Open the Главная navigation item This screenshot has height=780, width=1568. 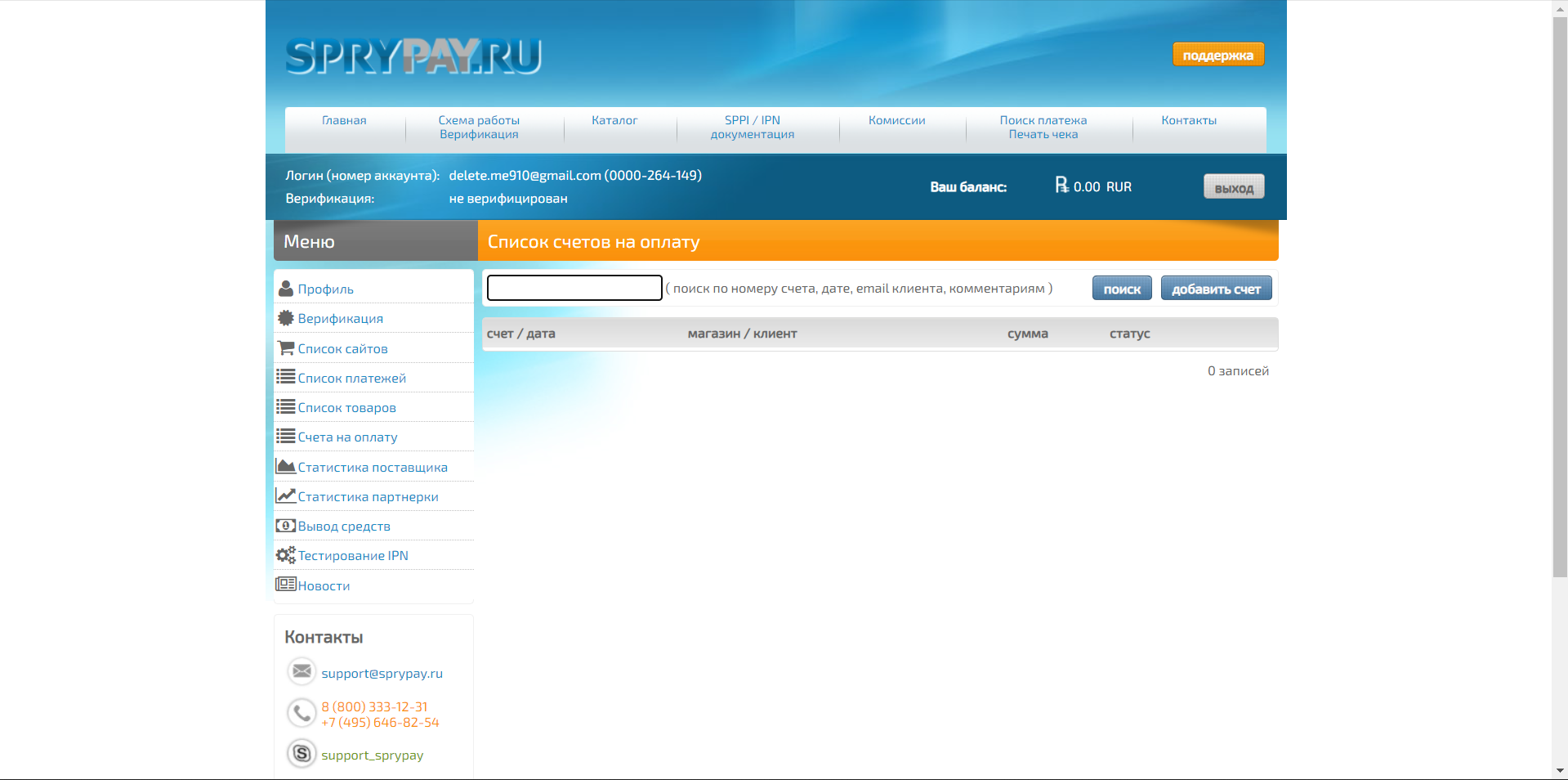344,120
